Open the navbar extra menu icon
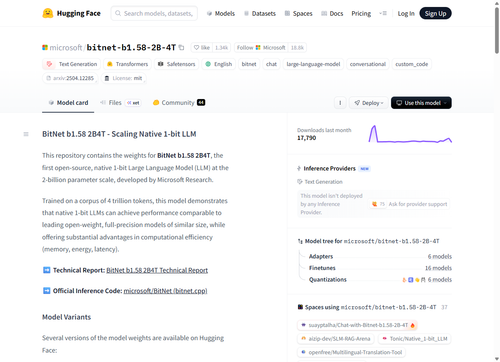Screen dimensions: 500x362 [x=383, y=13]
